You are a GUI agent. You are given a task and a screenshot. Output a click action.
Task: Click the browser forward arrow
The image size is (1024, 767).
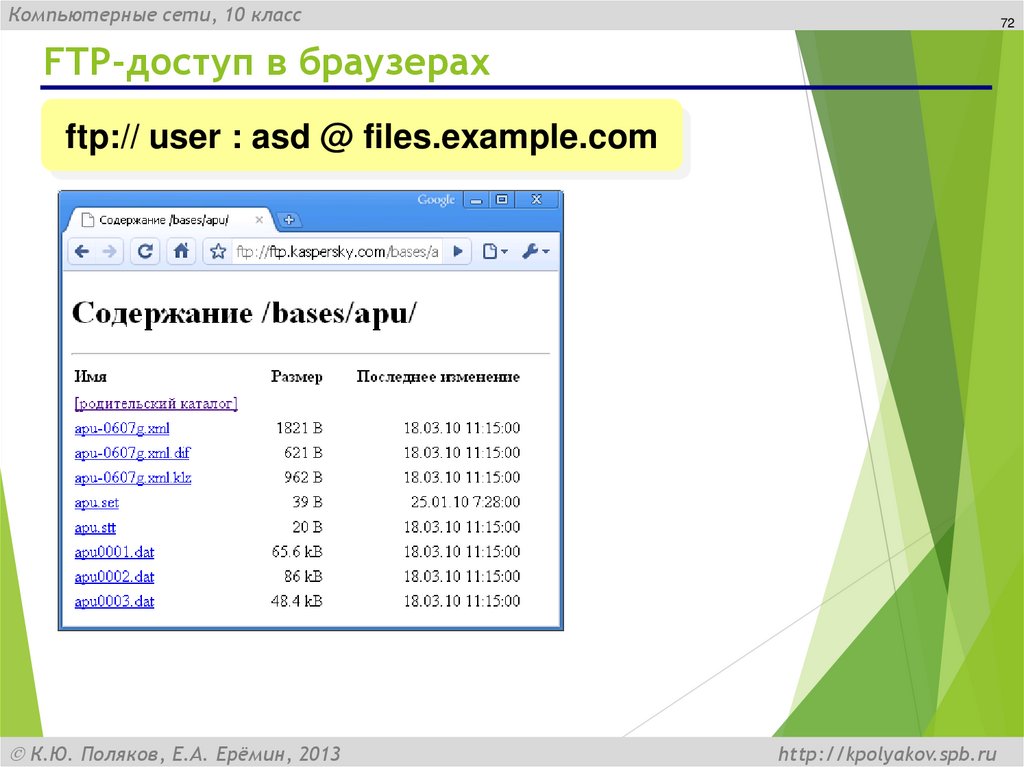point(108,251)
